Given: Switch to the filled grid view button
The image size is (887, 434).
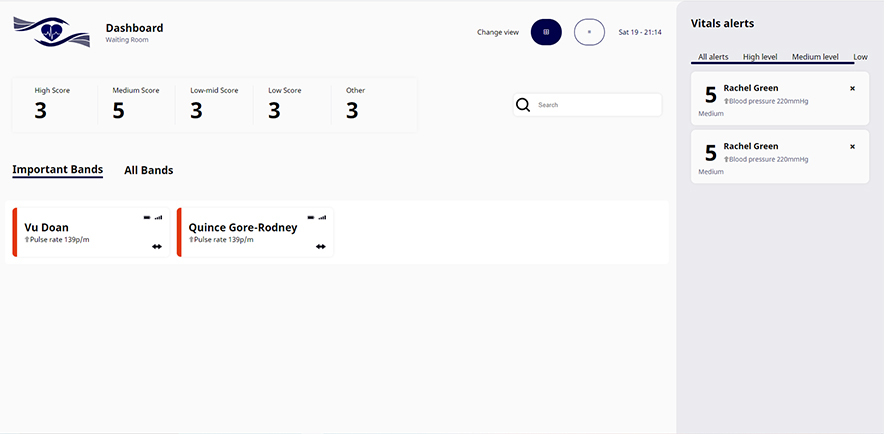Looking at the screenshot, I should pos(546,32).
